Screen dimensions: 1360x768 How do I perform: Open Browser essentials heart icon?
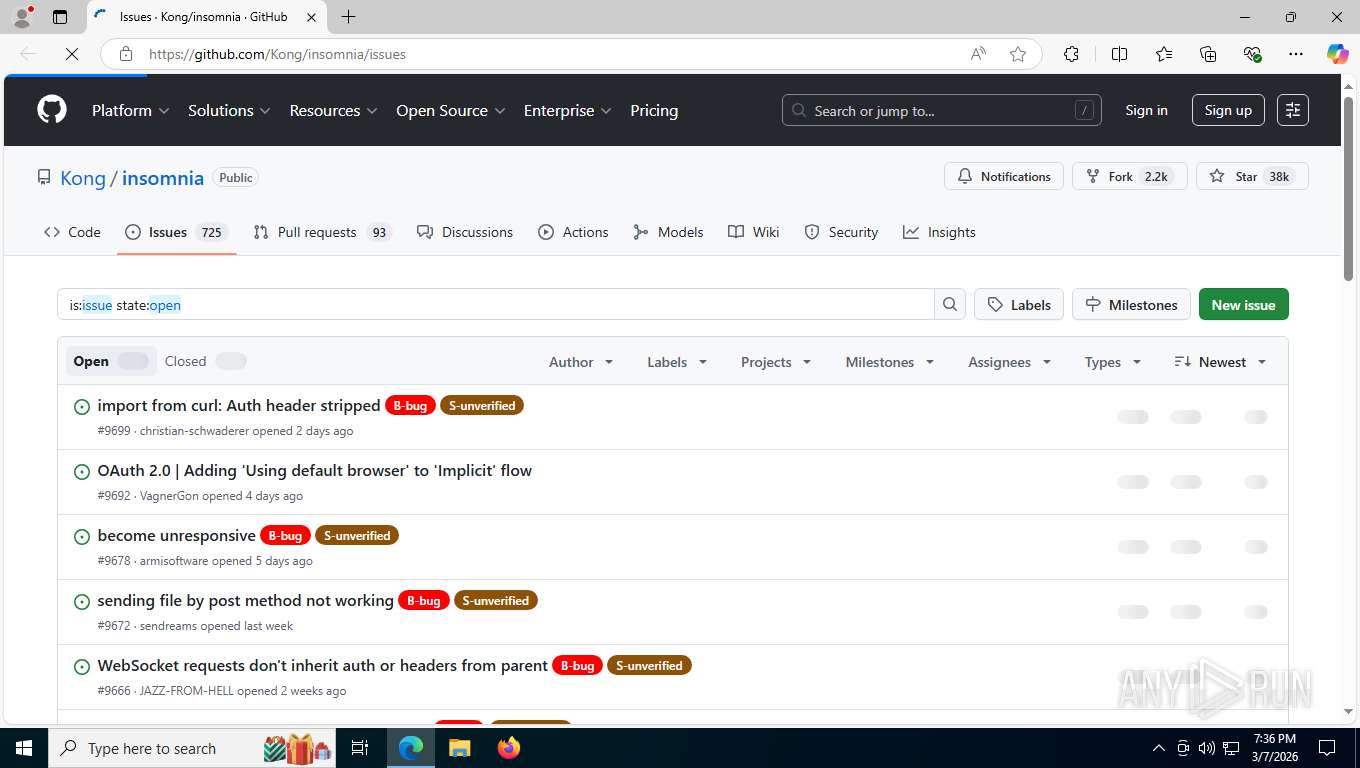(1252, 54)
